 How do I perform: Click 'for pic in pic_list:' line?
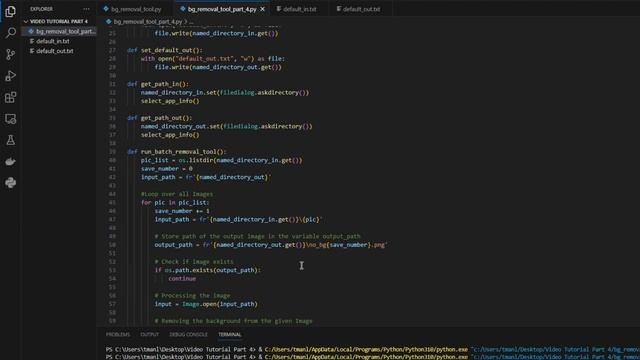tap(175, 202)
